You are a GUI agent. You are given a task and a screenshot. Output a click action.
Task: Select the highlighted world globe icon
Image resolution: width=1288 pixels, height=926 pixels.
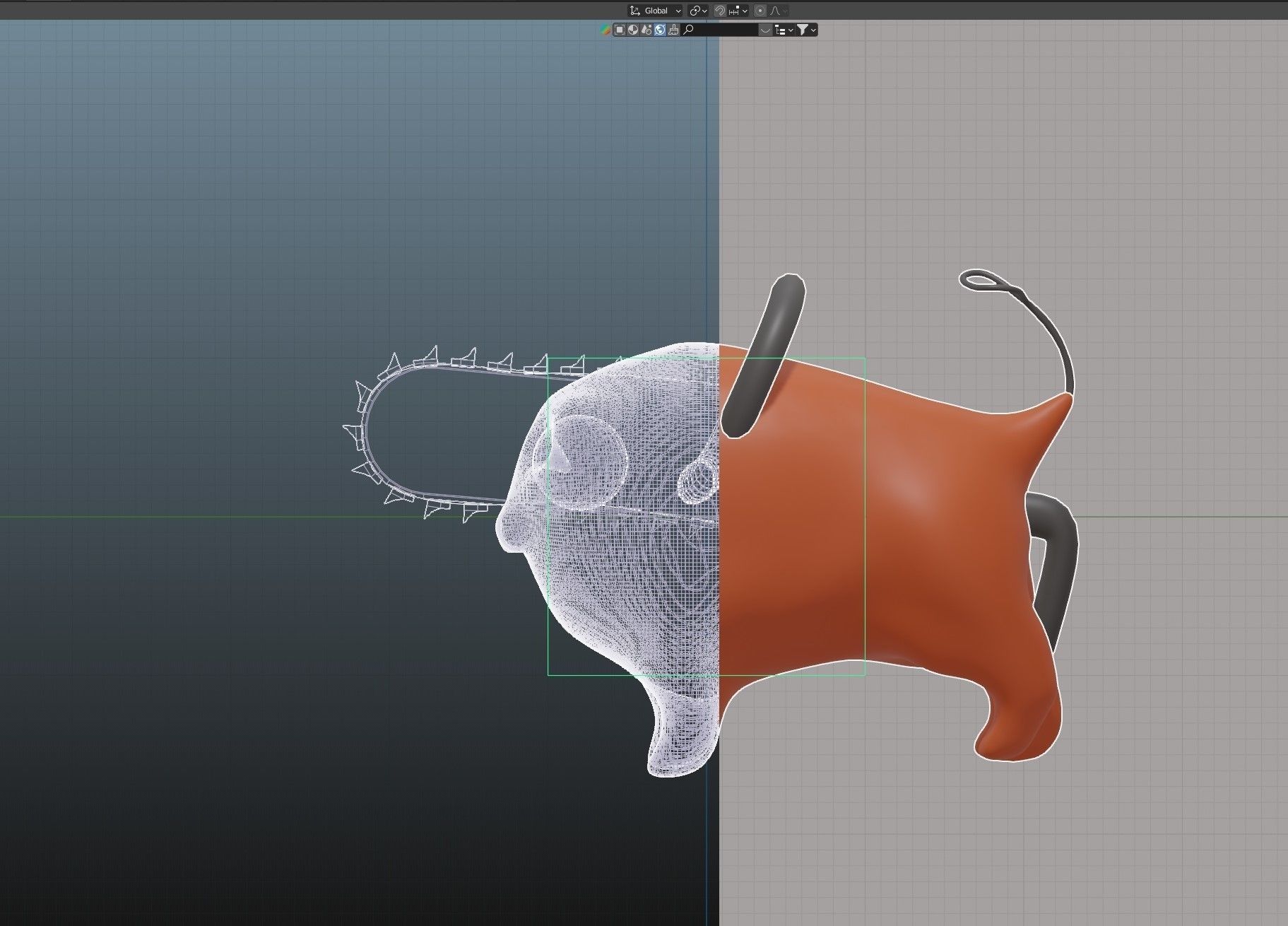coord(660,30)
